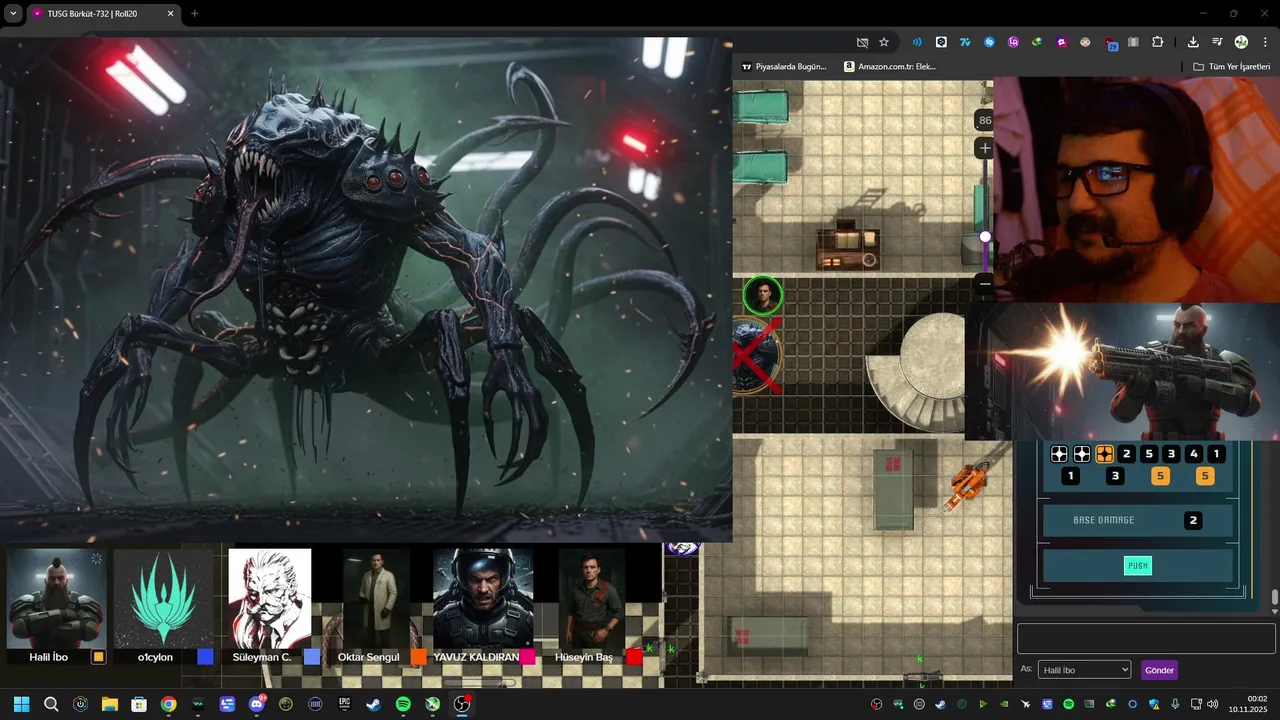Viewport: 1280px width, 720px height.
Task: Open Chrome three-dot menu
Action: tap(1265, 42)
